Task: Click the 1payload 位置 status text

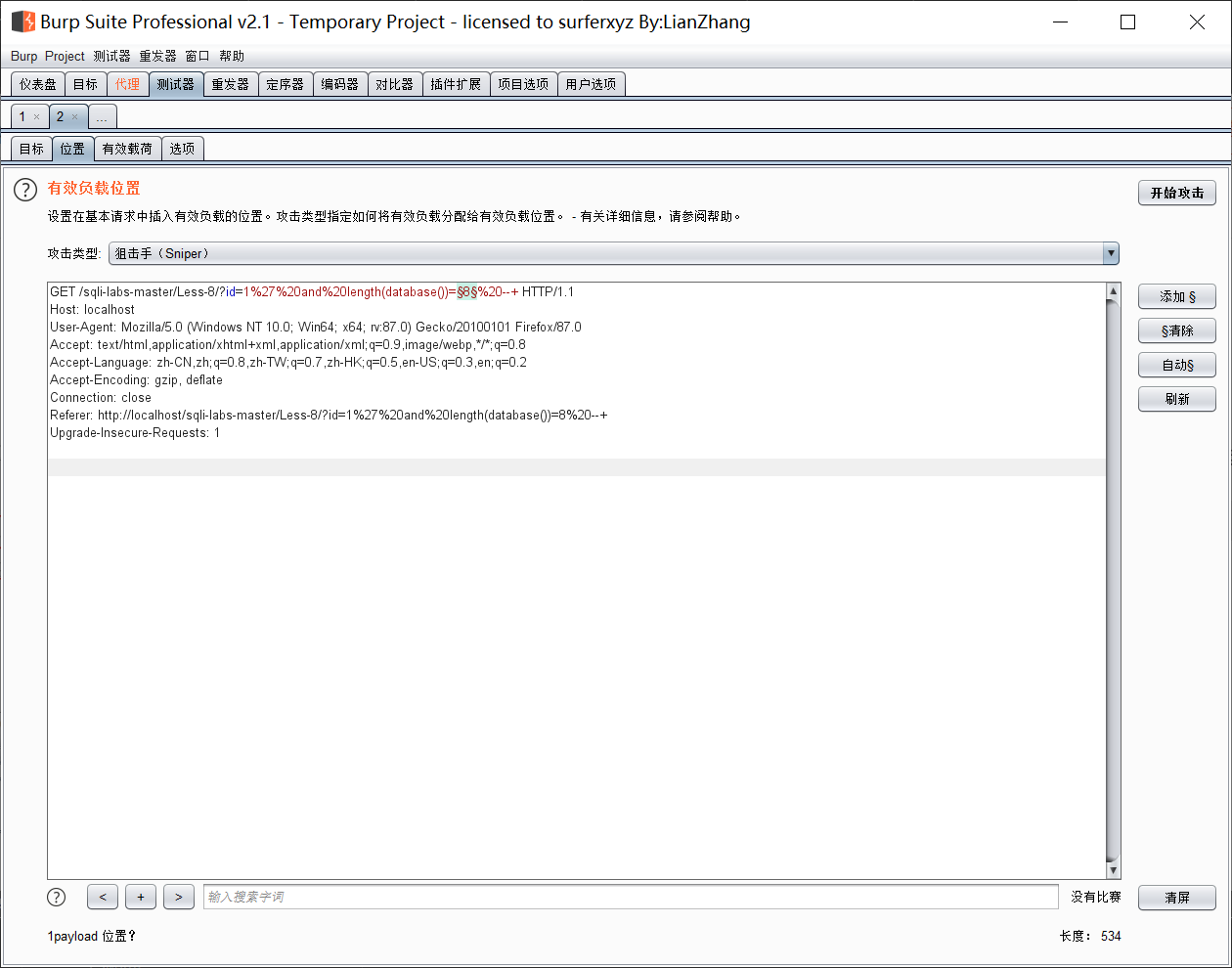Action: [91, 936]
